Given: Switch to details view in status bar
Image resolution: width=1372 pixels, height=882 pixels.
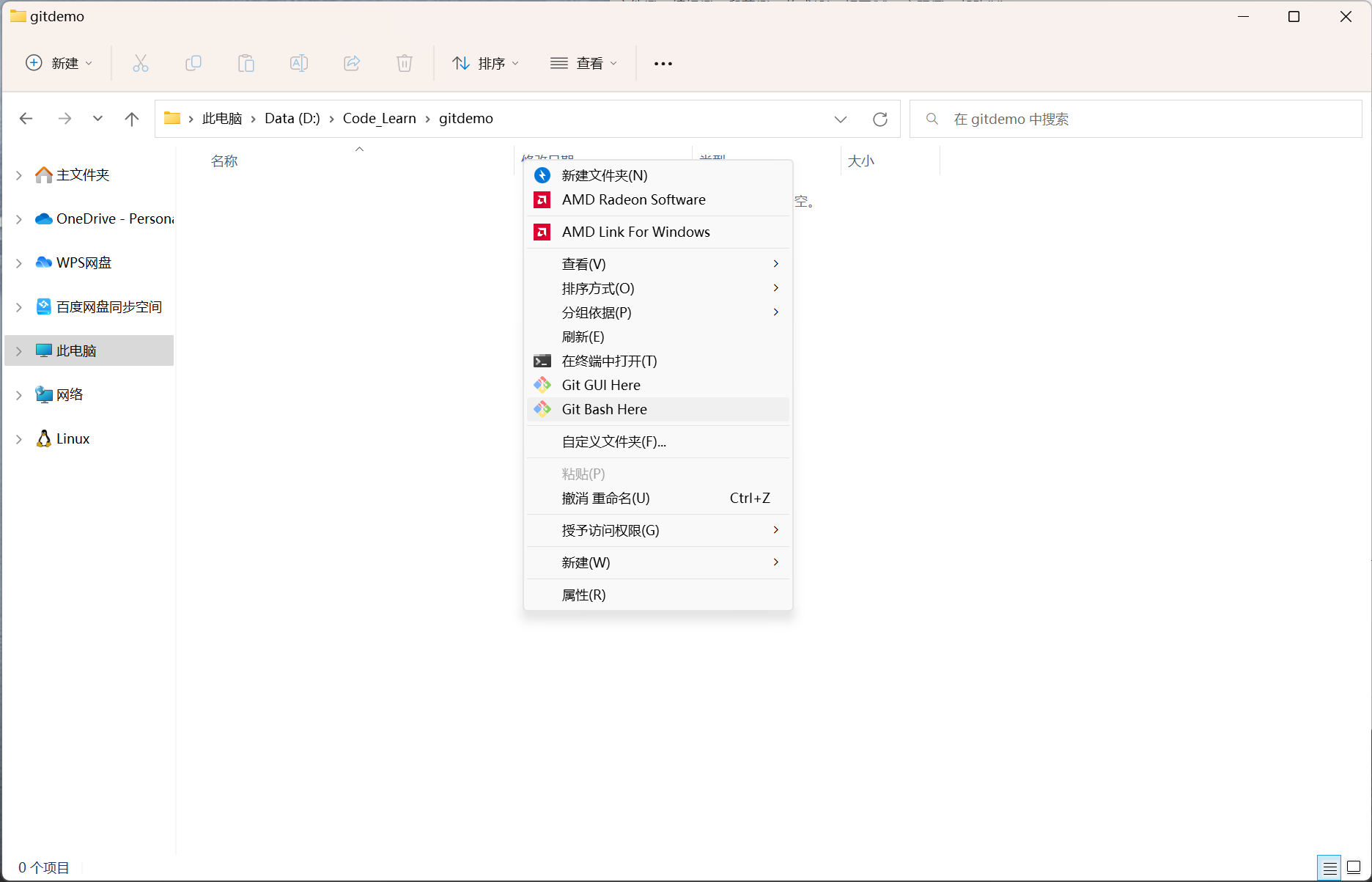Looking at the screenshot, I should point(1329,868).
